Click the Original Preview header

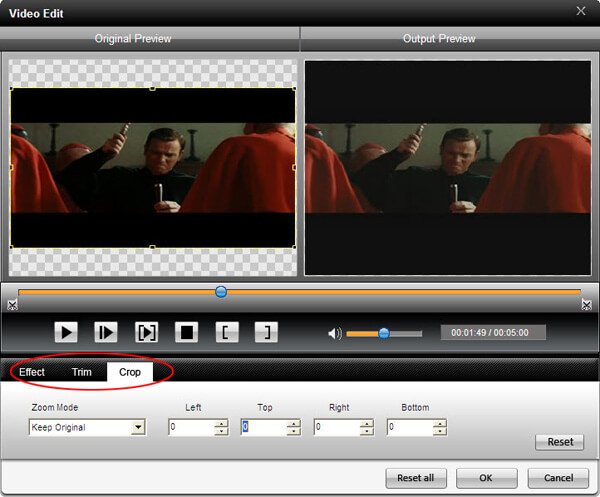pos(133,39)
